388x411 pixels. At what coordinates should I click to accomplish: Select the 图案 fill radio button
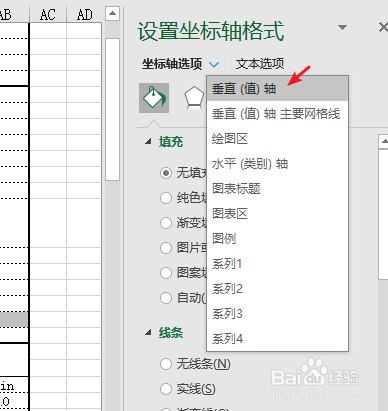click(x=166, y=273)
